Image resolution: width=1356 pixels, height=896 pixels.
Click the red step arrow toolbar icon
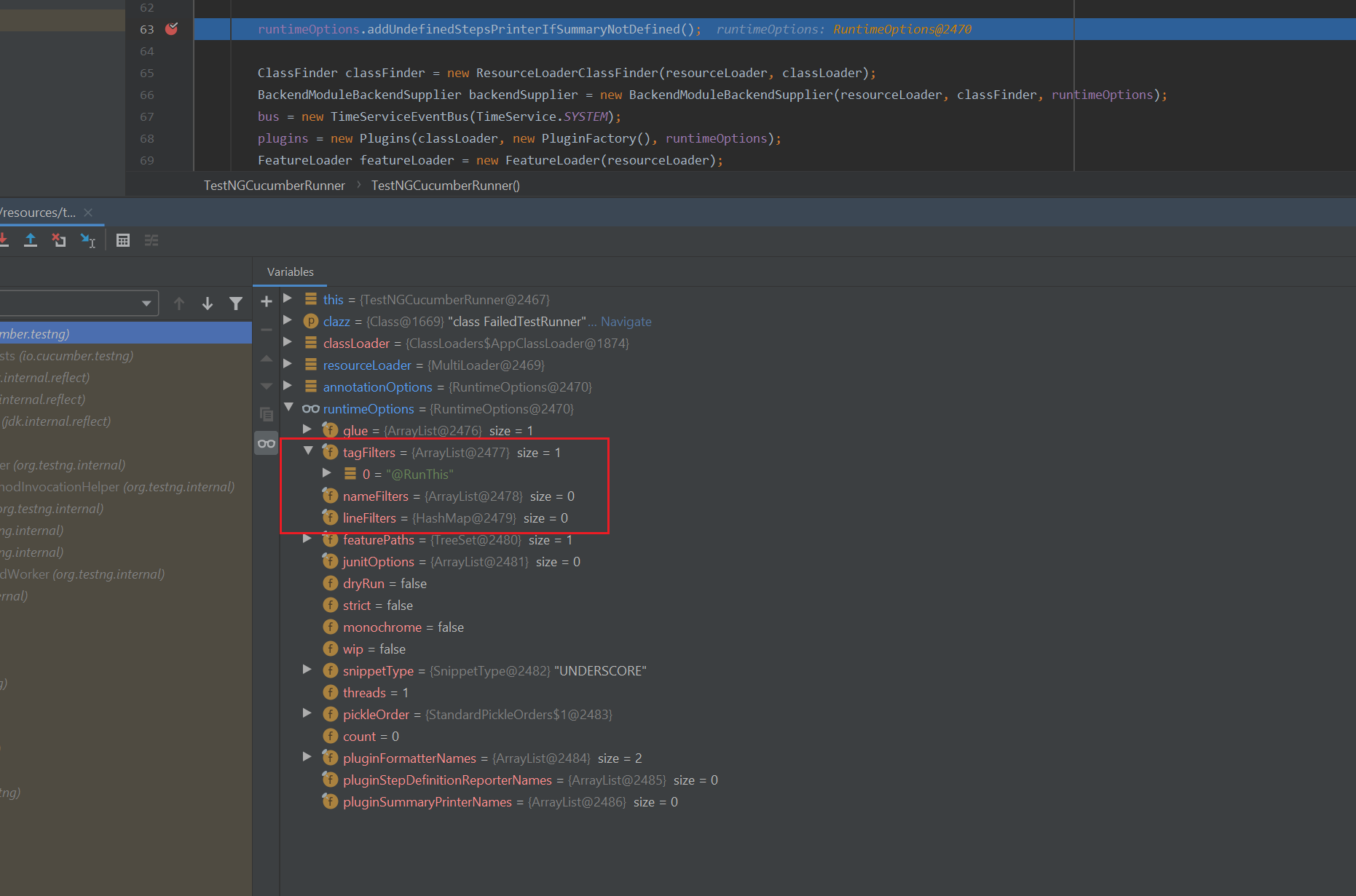pyautogui.click(x=4, y=240)
